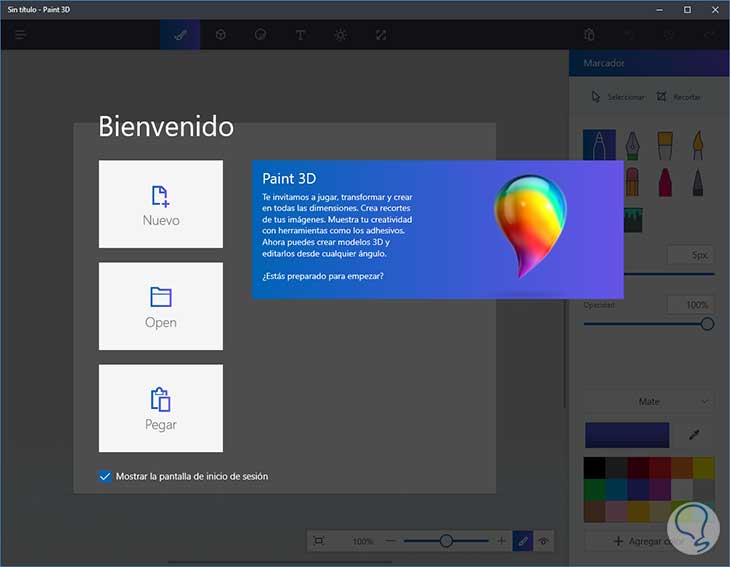Image resolution: width=730 pixels, height=567 pixels.
Task: Select the green color swatch
Action: (595, 490)
